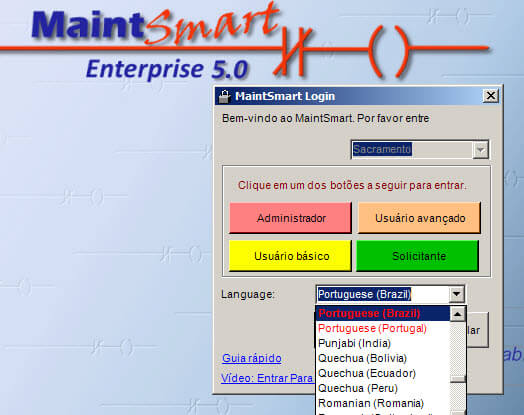
Task: Log in as Administrador
Action: tap(290, 218)
